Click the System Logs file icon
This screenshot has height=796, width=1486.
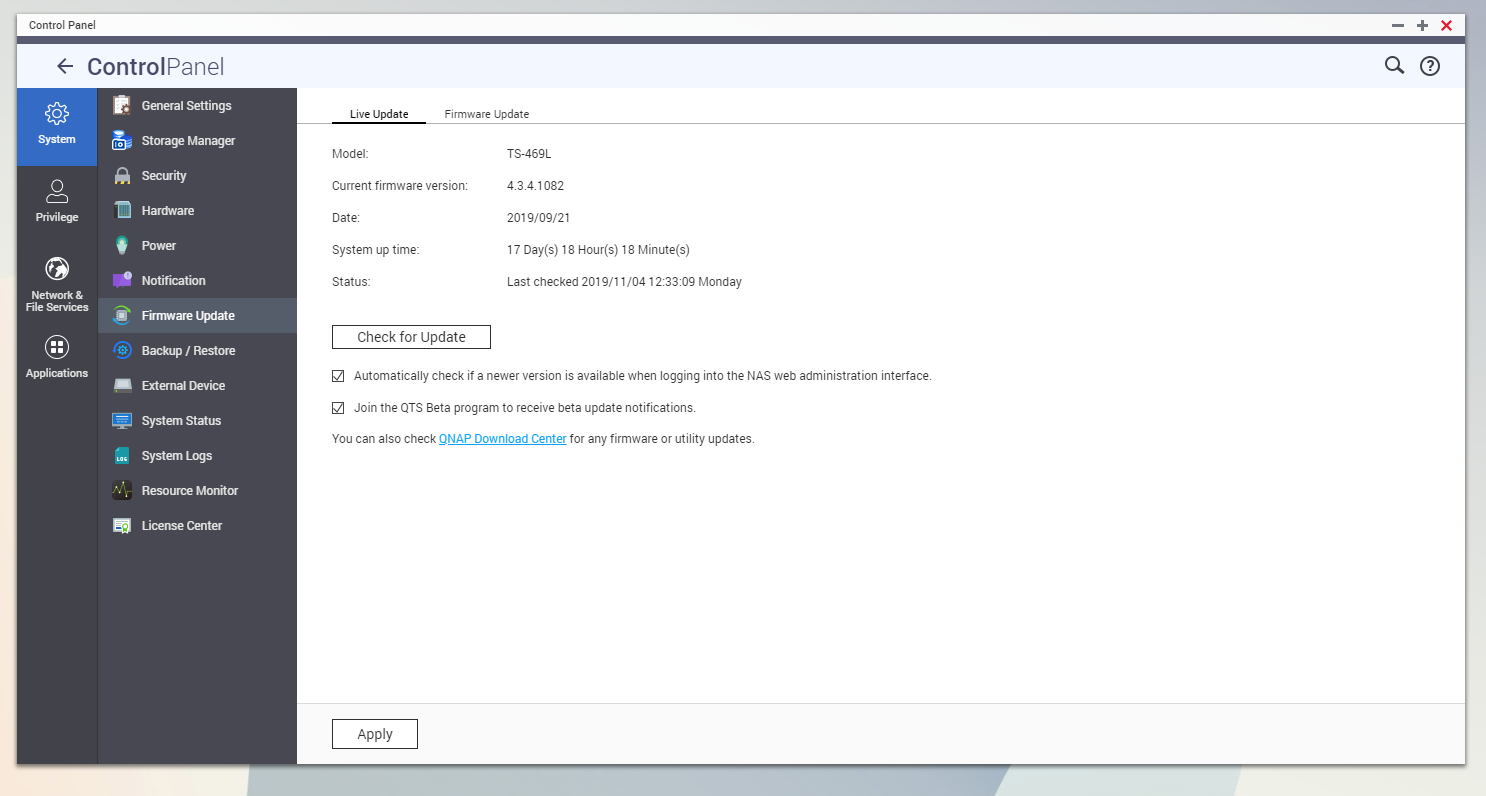click(122, 455)
